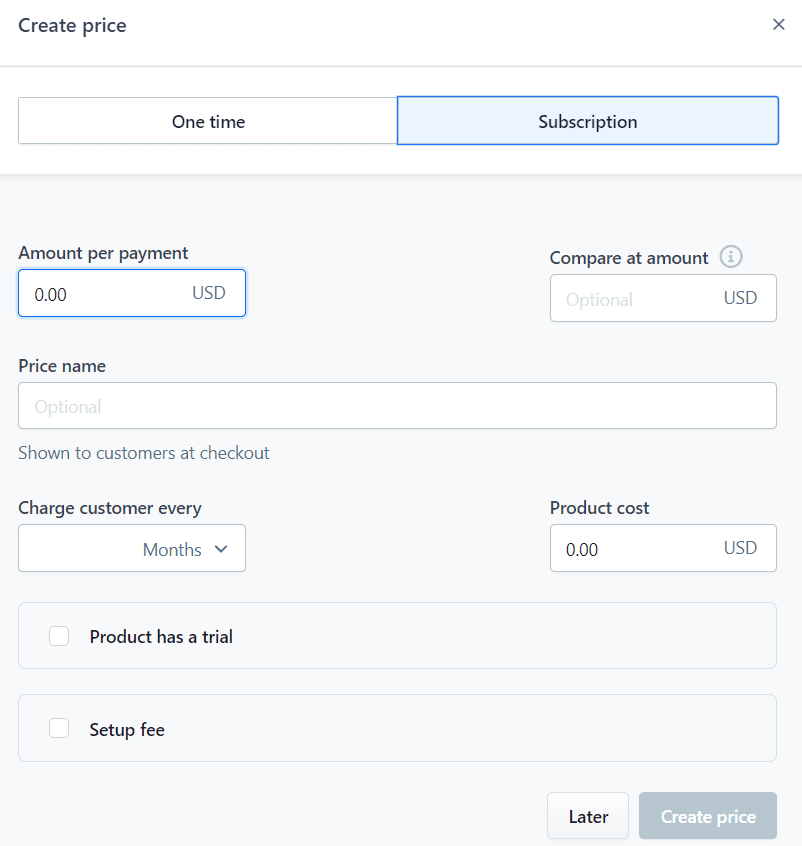This screenshot has height=846, width=802.
Task: Close the Create price dialog
Action: point(778,24)
